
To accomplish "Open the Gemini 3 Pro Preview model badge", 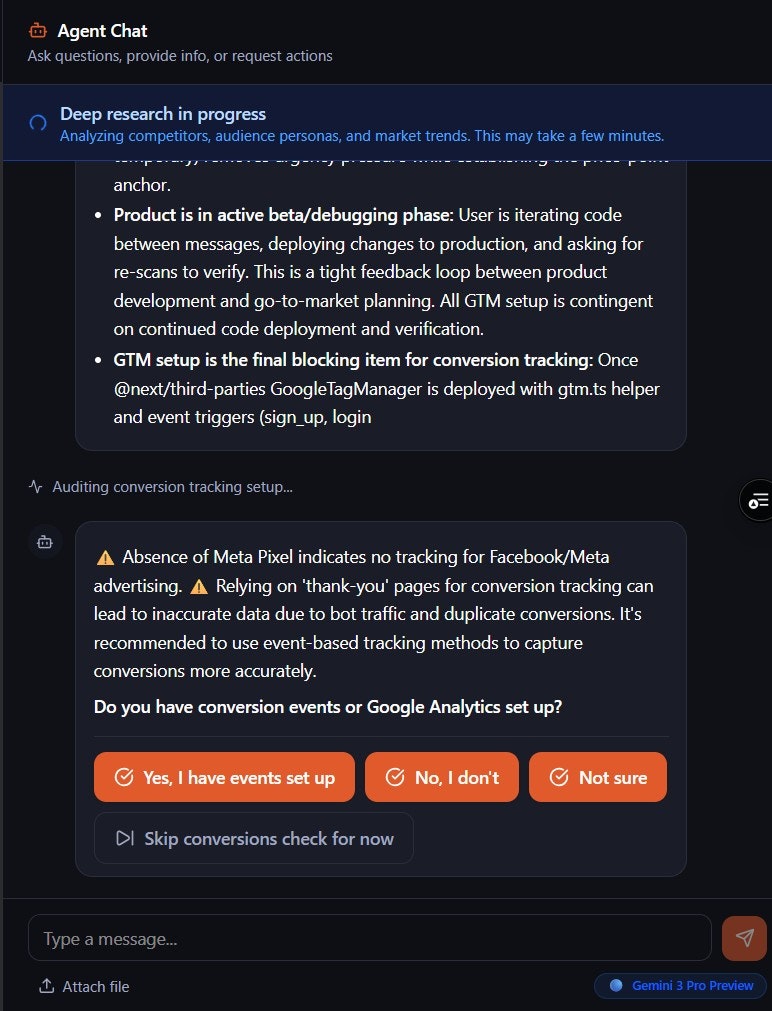I will (x=680, y=986).
